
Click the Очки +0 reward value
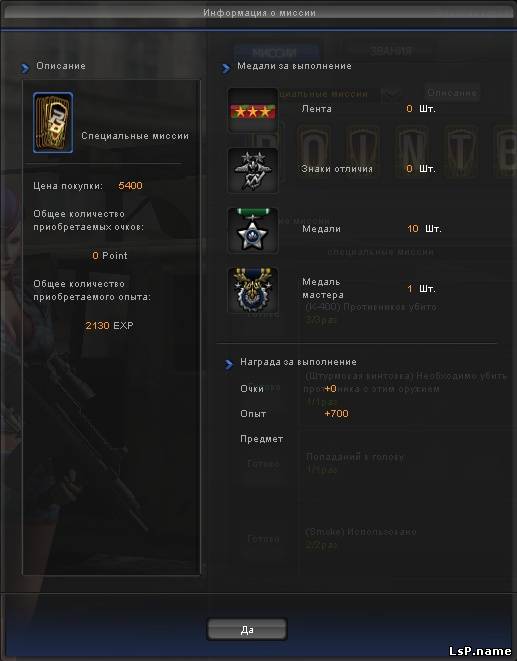[x=331, y=388]
